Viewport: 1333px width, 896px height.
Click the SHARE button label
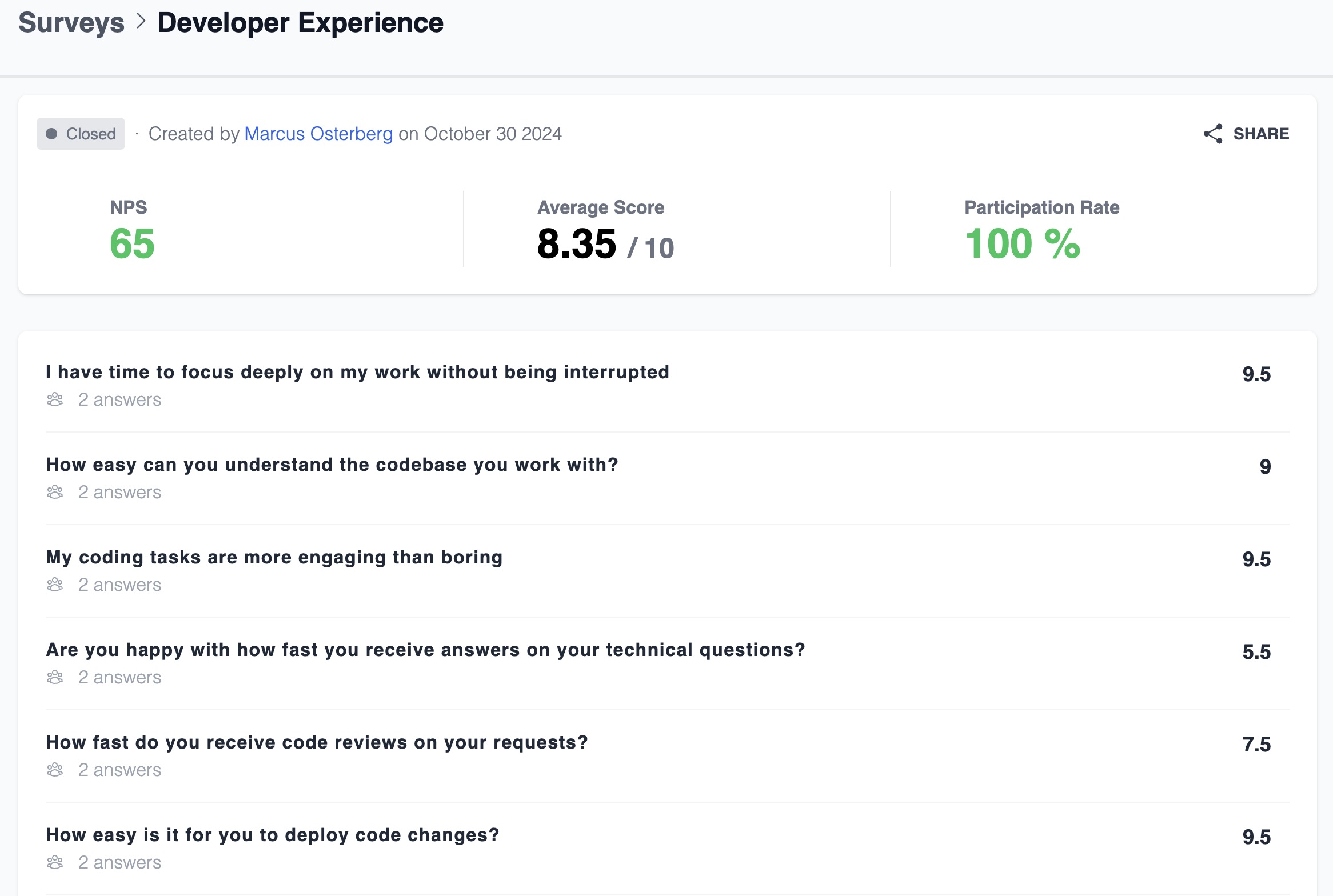coord(1260,134)
